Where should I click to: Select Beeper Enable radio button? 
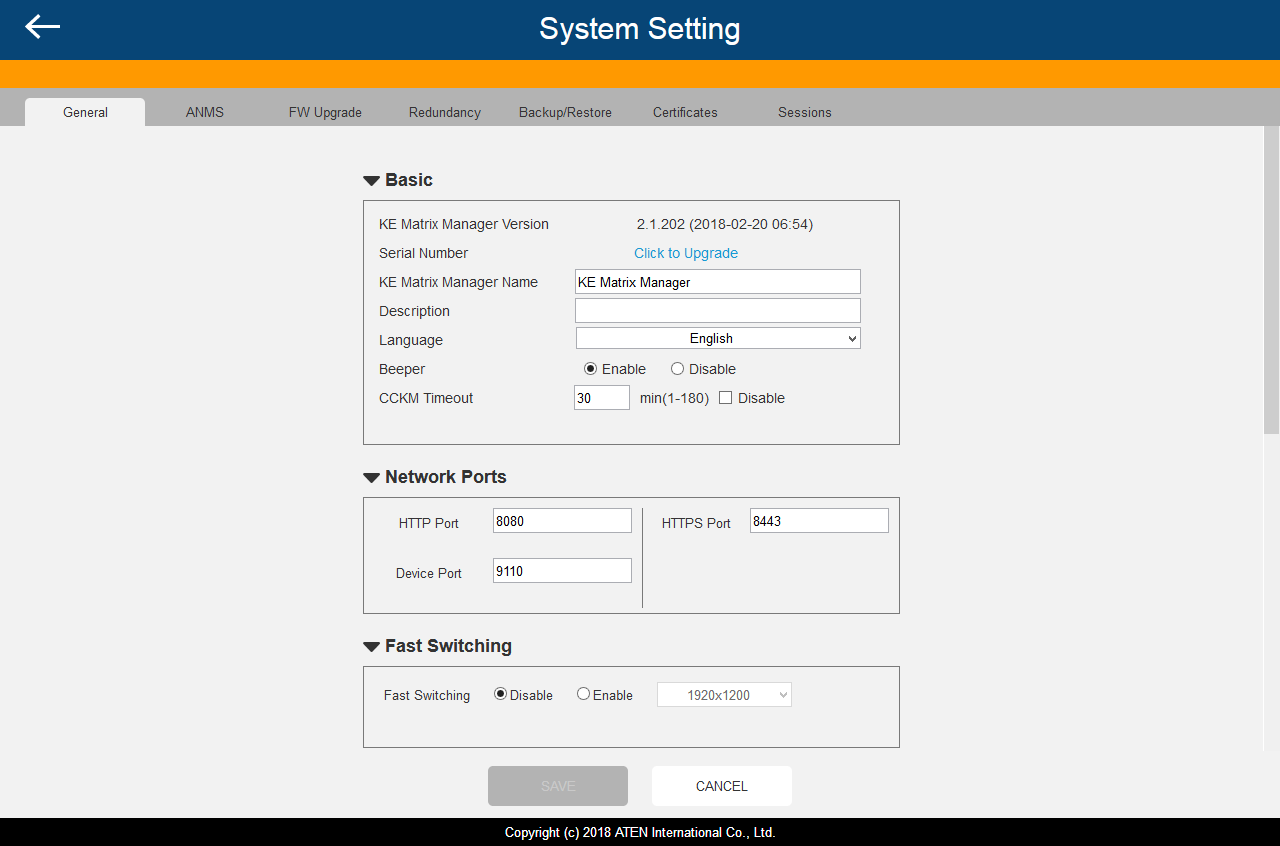pyautogui.click(x=590, y=369)
